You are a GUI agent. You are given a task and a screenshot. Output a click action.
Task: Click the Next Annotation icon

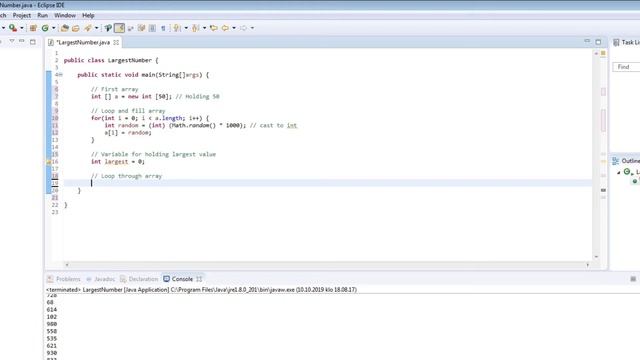[x=177, y=28]
